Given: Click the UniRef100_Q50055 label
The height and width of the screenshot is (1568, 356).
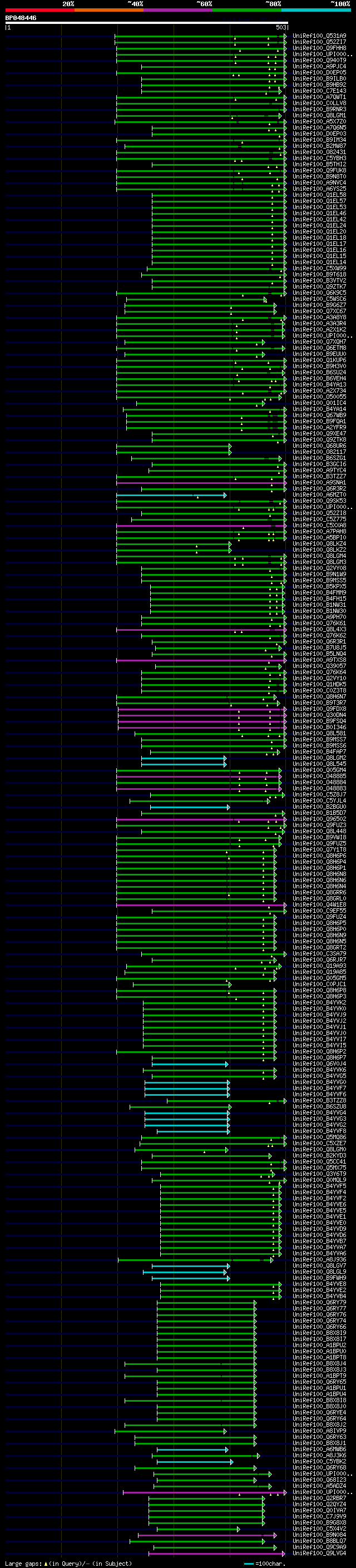Looking at the screenshot, I should tap(319, 397).
